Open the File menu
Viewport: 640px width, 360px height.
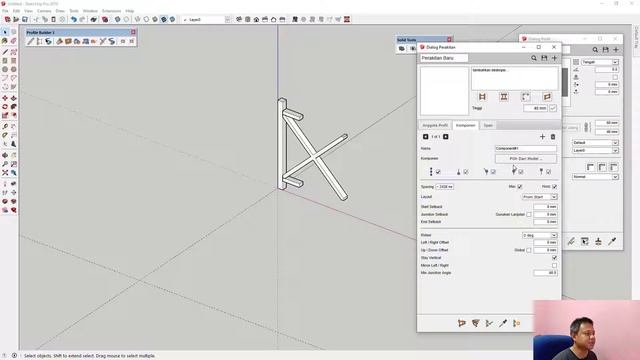(x=5, y=11)
